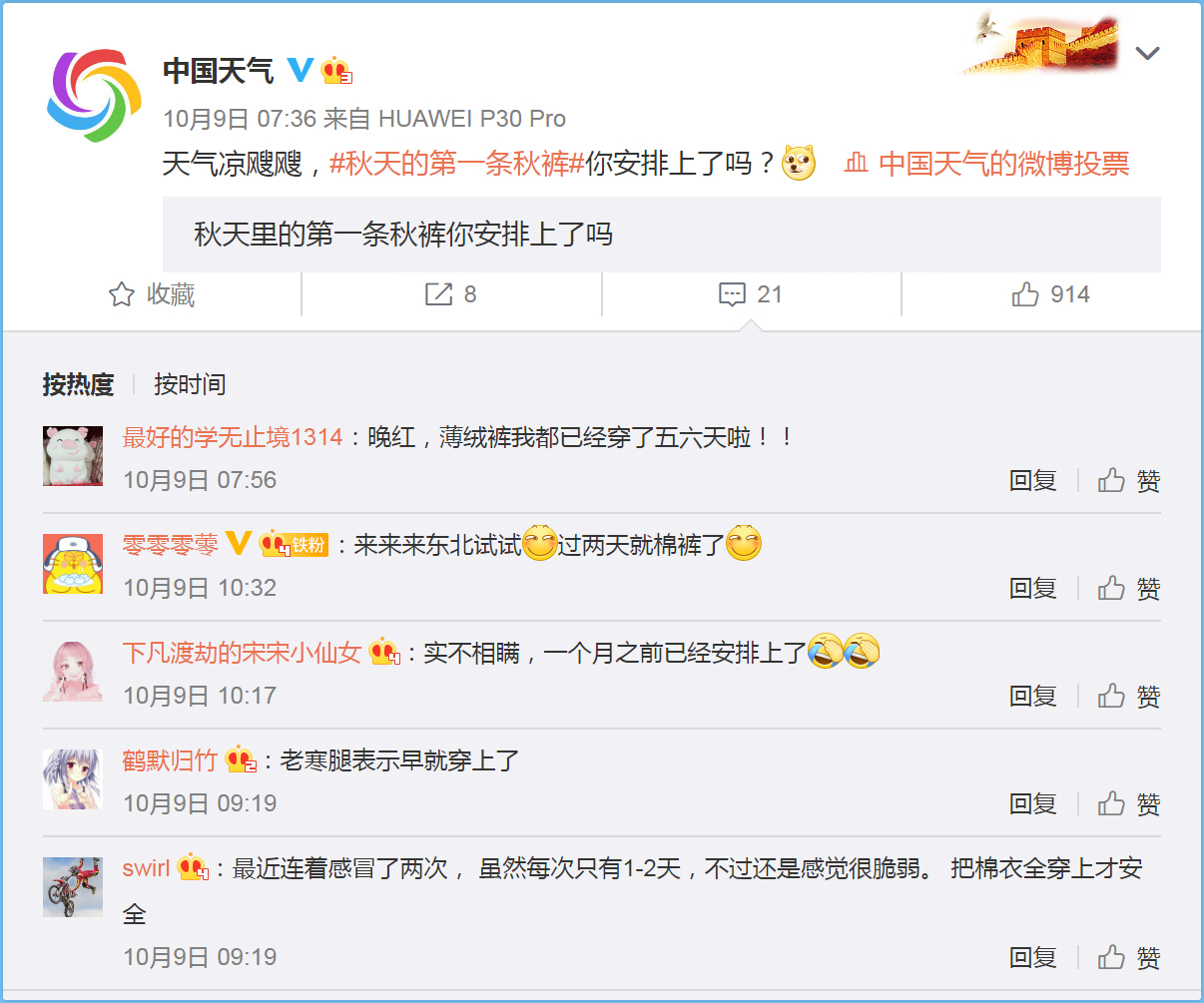Open swirl's motorcycle avatar thumbnail
The image size is (1204, 1003).
73,886
